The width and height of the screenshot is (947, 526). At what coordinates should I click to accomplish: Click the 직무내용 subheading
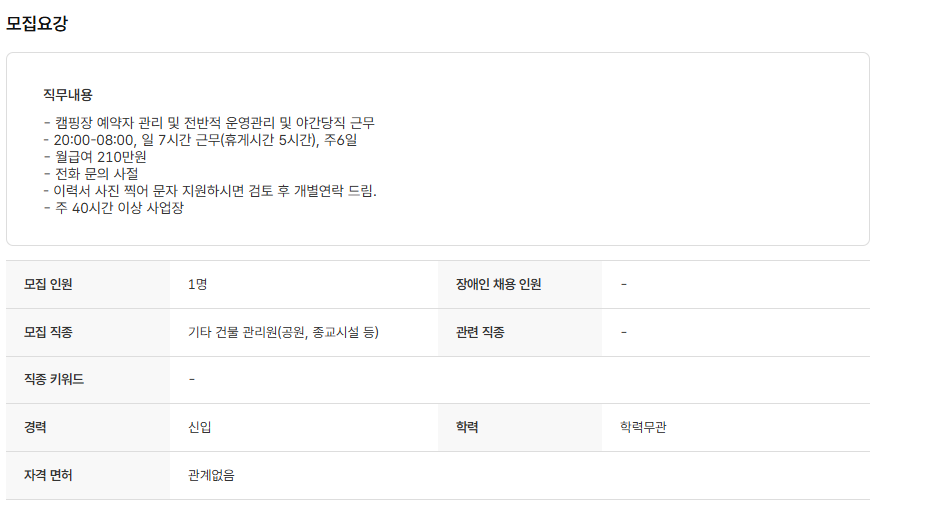click(68, 95)
